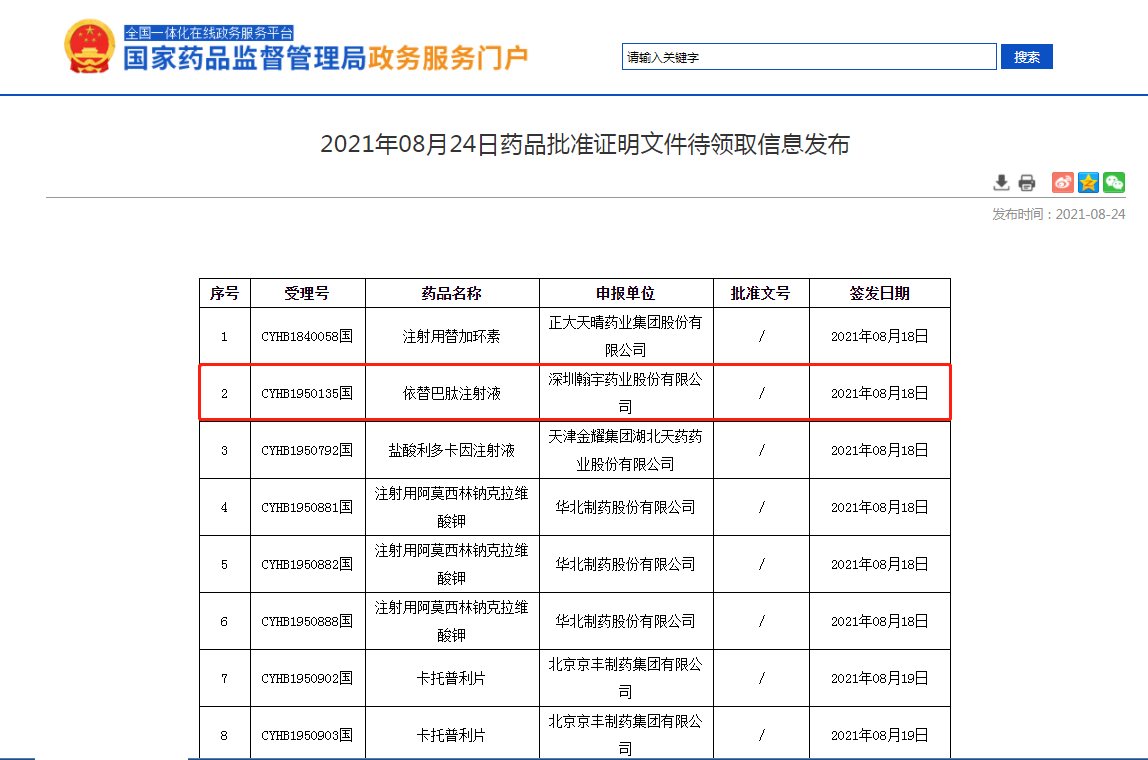Image resolution: width=1148 pixels, height=760 pixels.
Task: Click the 申报单位 column header
Action: coord(625,293)
